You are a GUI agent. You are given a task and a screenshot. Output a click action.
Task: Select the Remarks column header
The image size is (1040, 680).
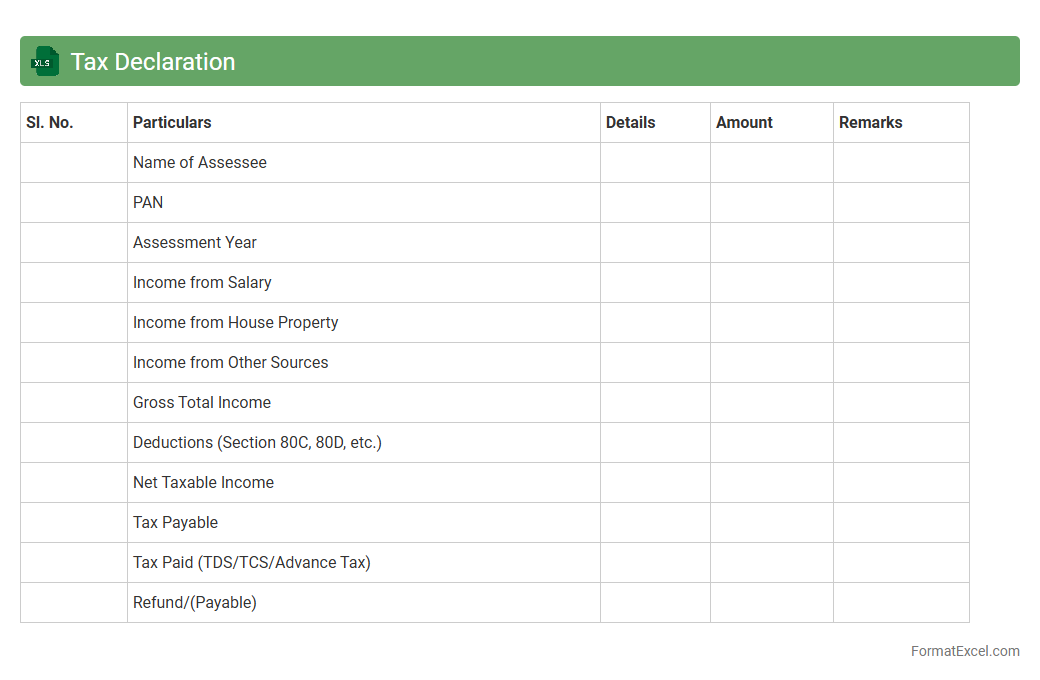pyautogui.click(x=870, y=123)
